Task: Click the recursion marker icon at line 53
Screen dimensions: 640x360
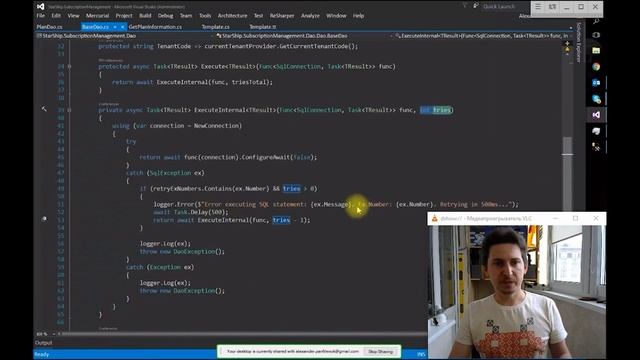Action: tap(44, 219)
